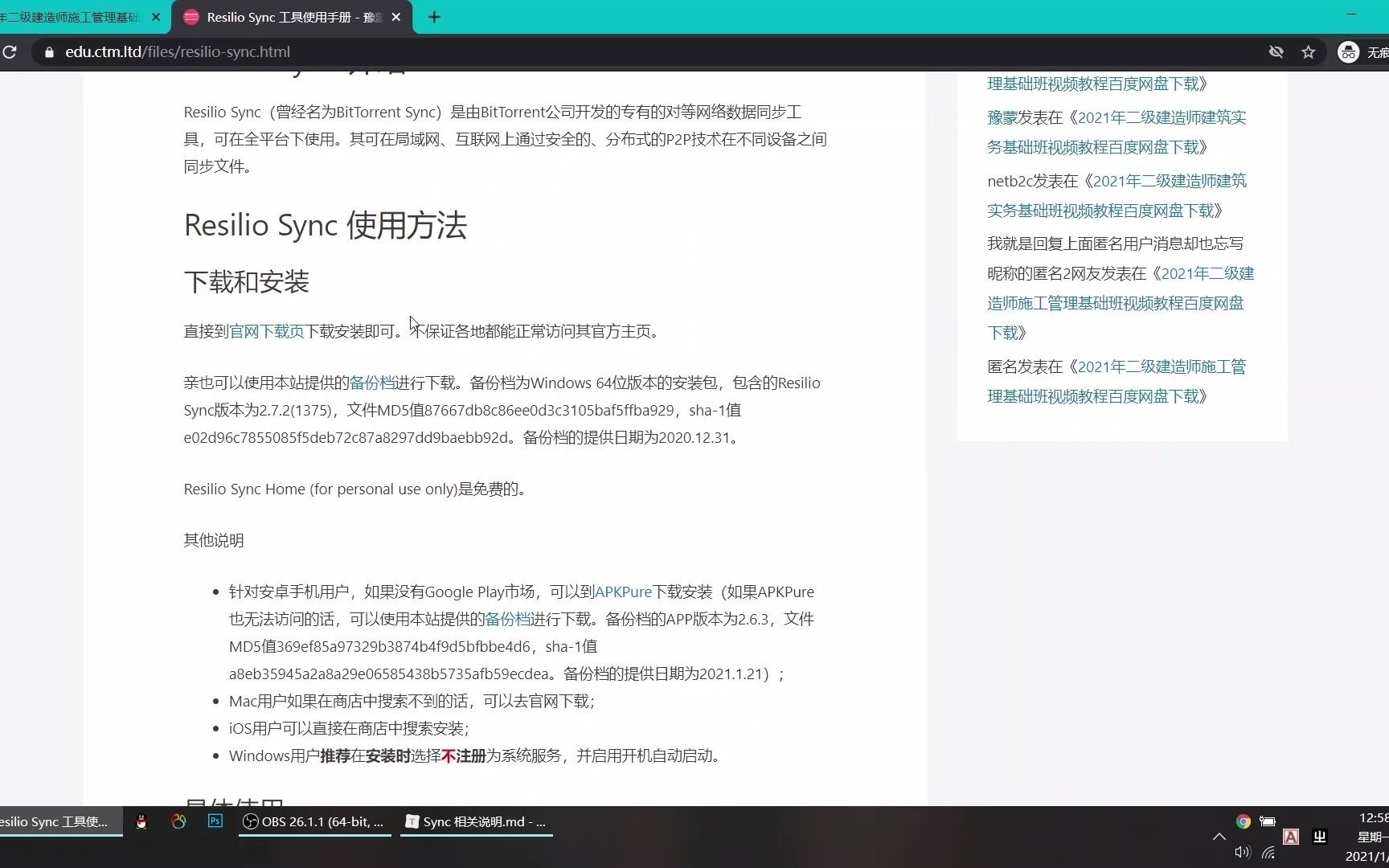The image size is (1389, 868).
Task: Click the sha-1 value e02d96c7855085f5deb72c87a8297dd9baebb92d
Action: [346, 437]
